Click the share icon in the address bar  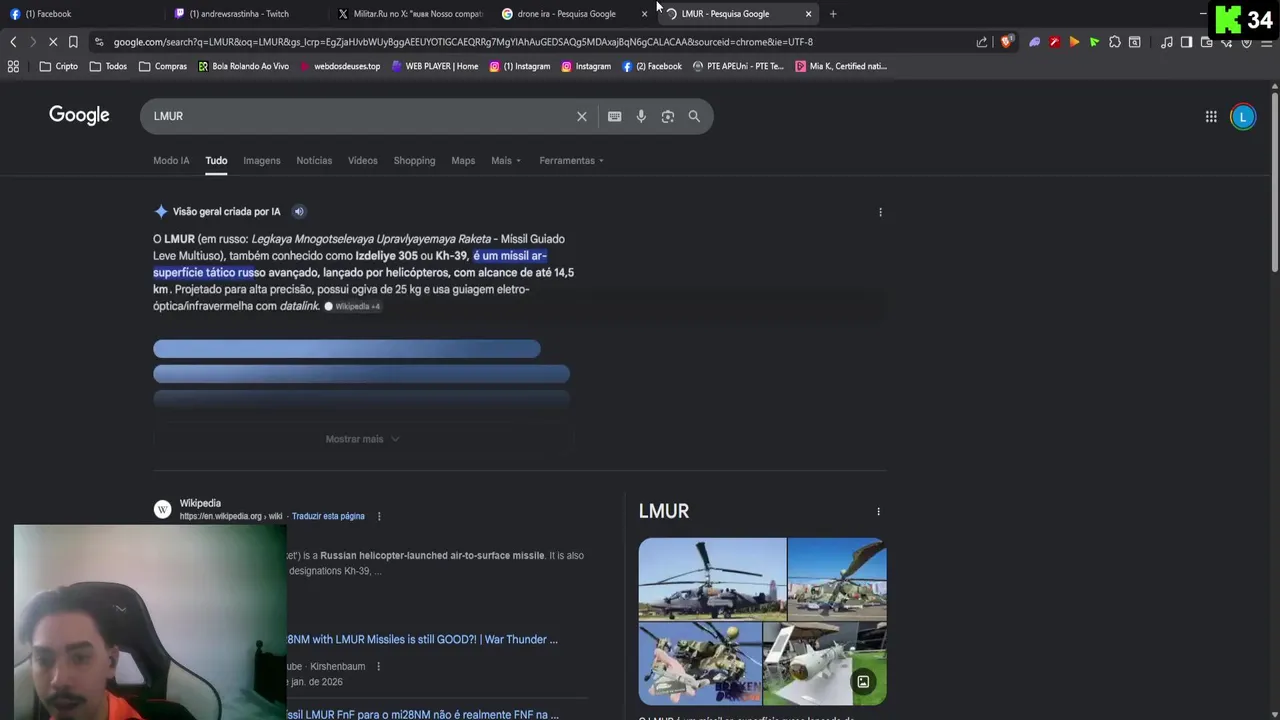tap(982, 42)
